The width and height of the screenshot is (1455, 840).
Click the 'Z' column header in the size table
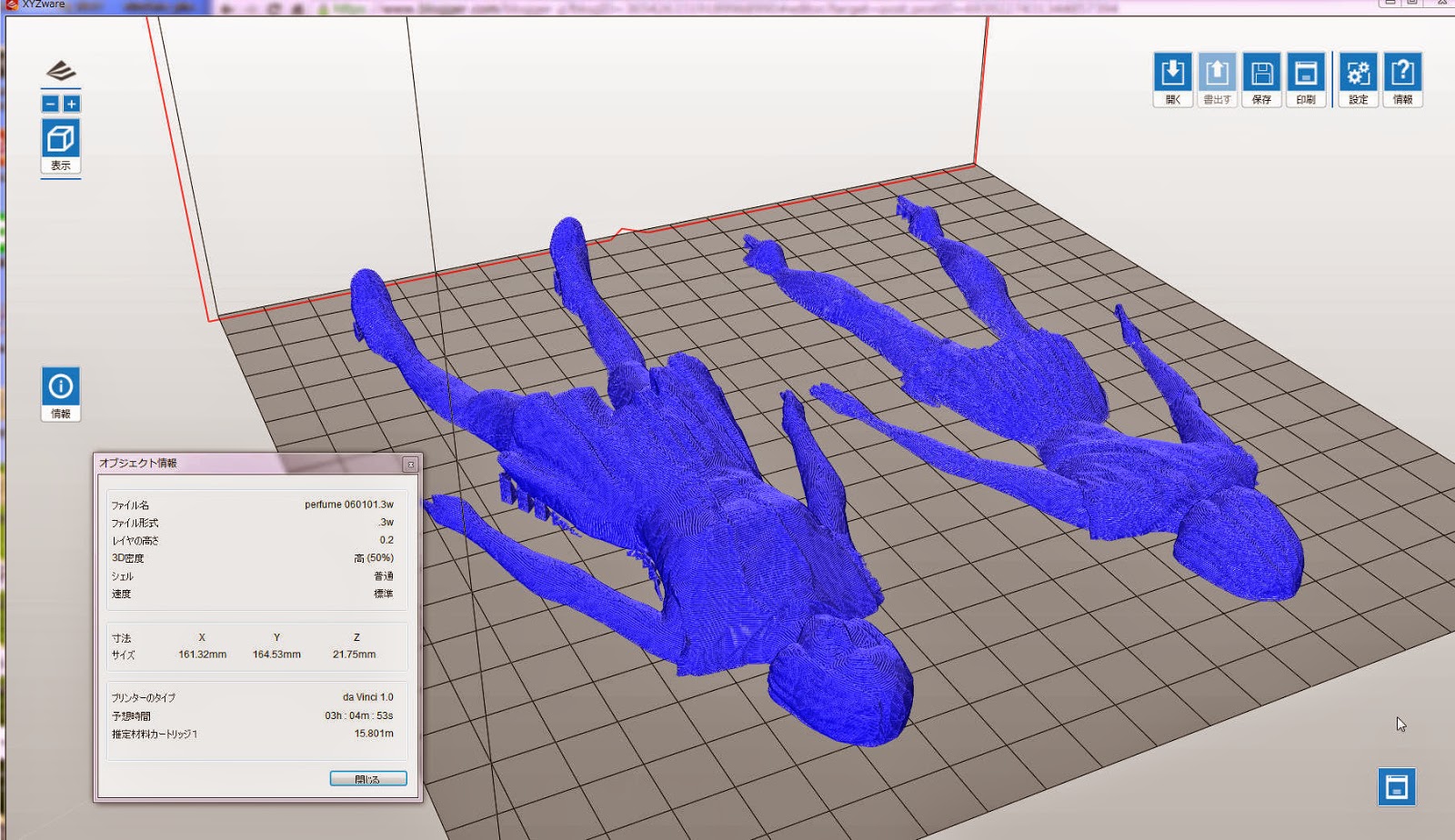(356, 637)
